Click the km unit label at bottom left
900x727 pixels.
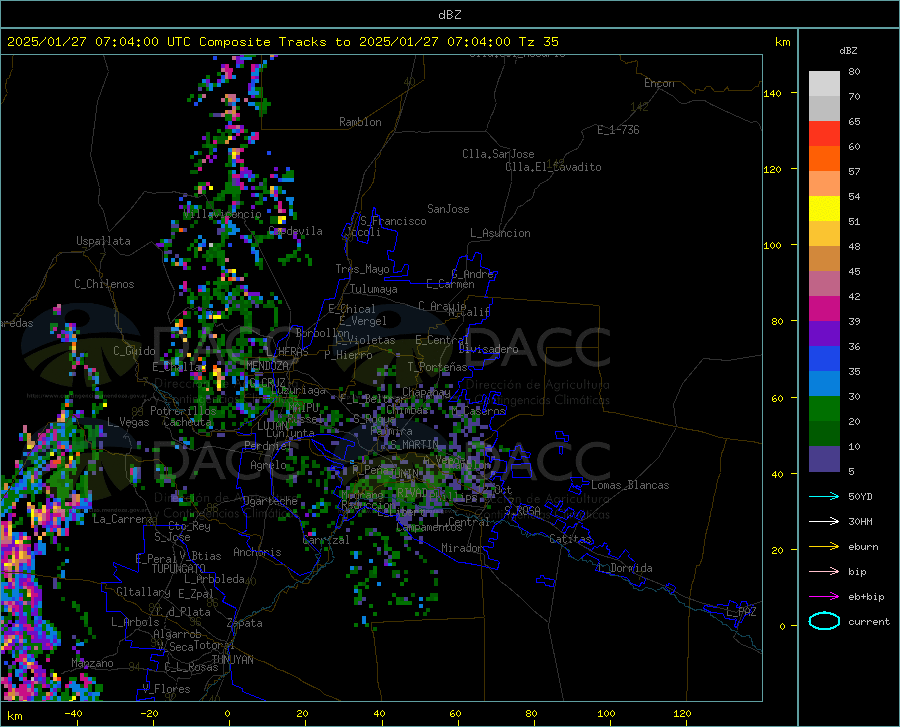click(14, 716)
